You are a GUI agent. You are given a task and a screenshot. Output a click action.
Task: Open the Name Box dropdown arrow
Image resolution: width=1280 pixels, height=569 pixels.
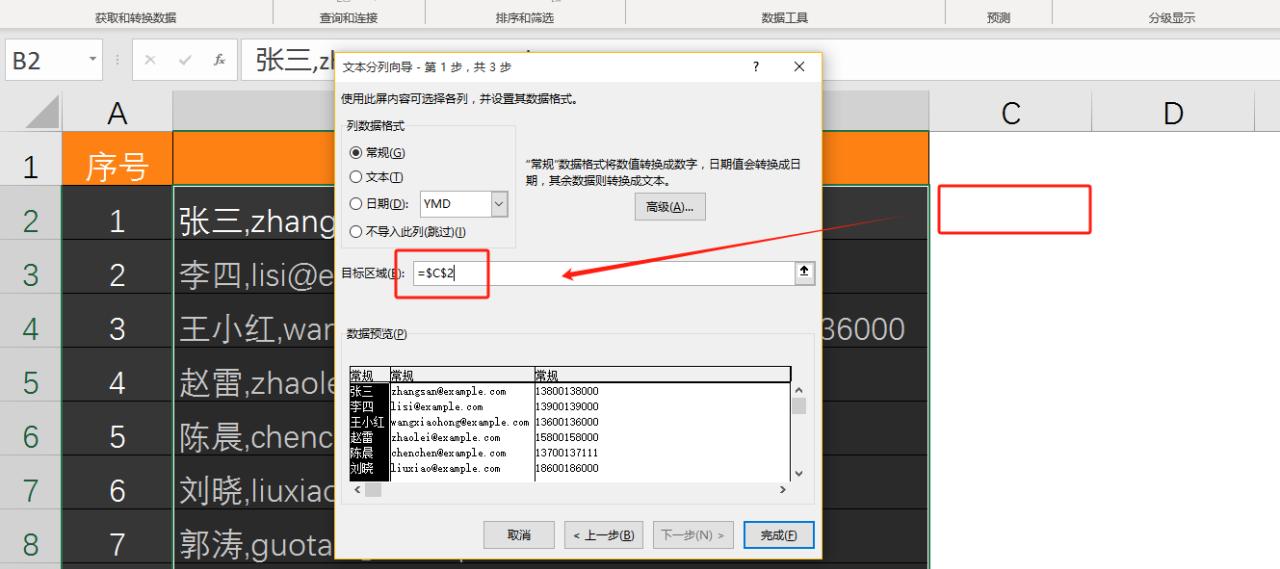[93, 60]
